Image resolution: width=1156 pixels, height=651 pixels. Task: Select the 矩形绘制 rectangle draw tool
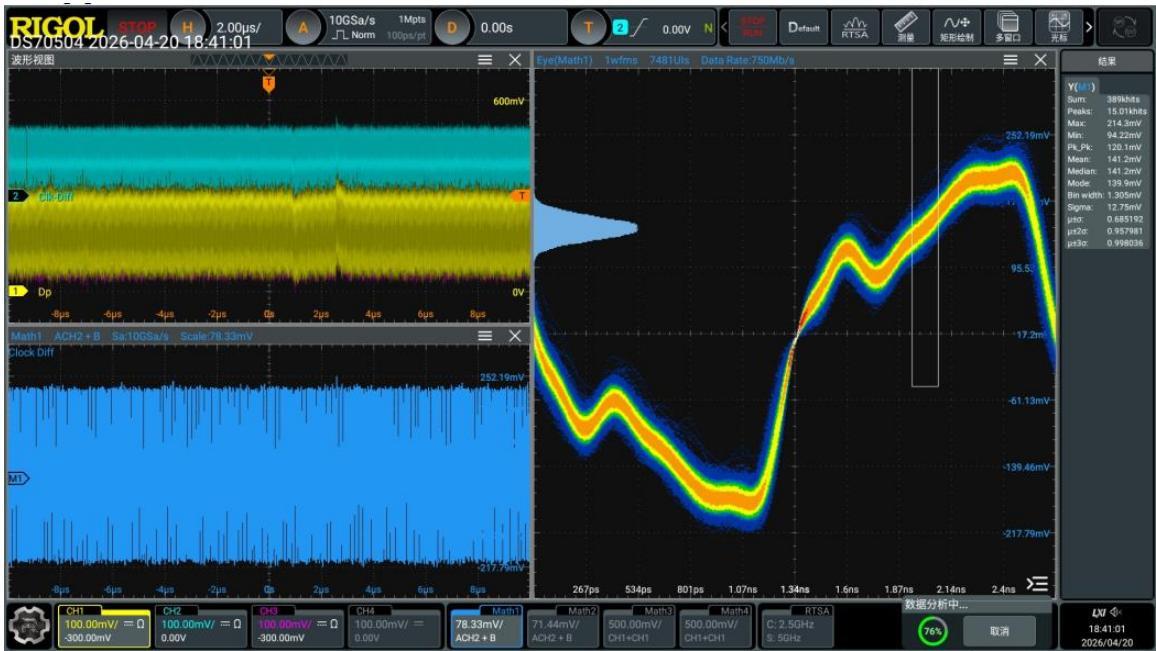956,27
